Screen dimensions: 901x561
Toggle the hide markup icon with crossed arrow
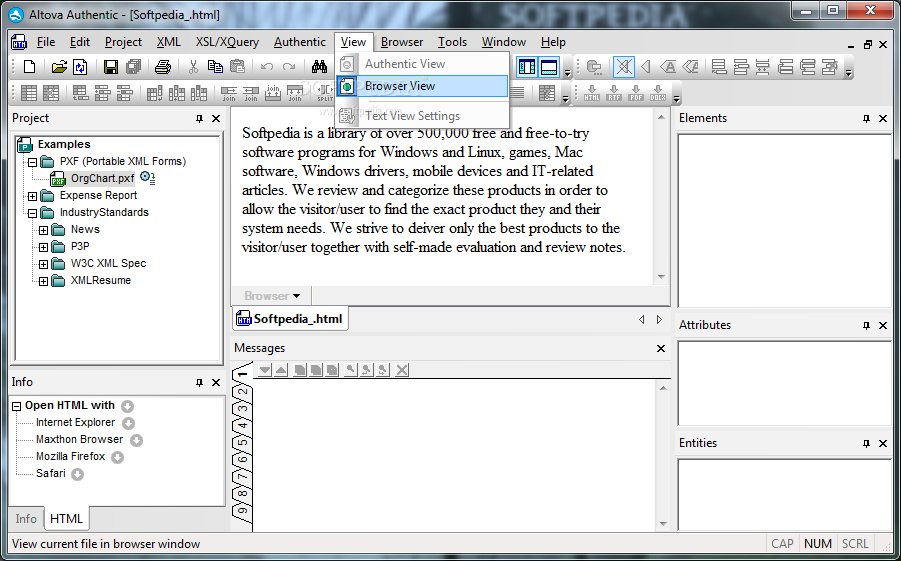coord(623,67)
